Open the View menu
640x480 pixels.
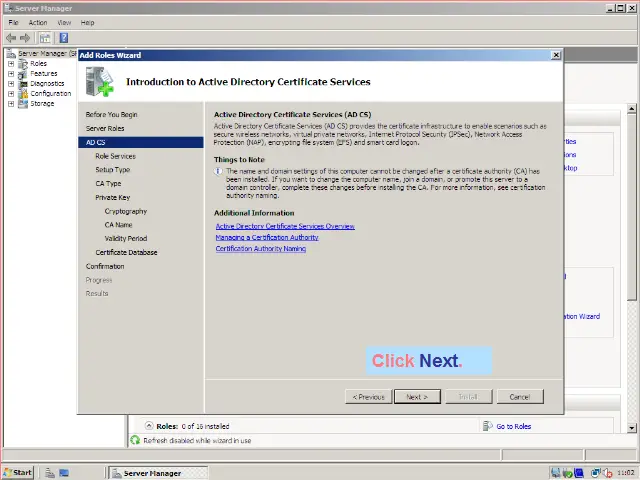coord(64,23)
